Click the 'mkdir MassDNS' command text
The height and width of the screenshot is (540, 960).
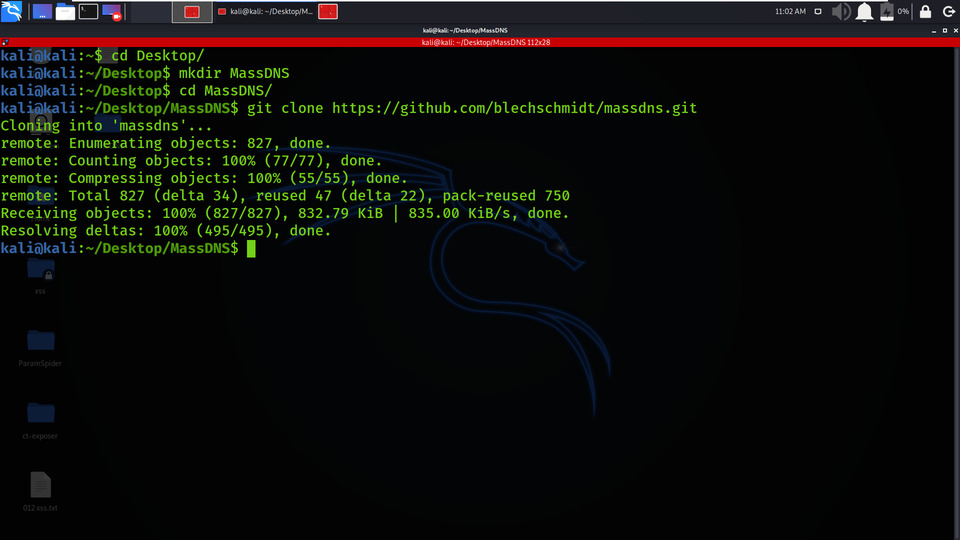(x=234, y=73)
